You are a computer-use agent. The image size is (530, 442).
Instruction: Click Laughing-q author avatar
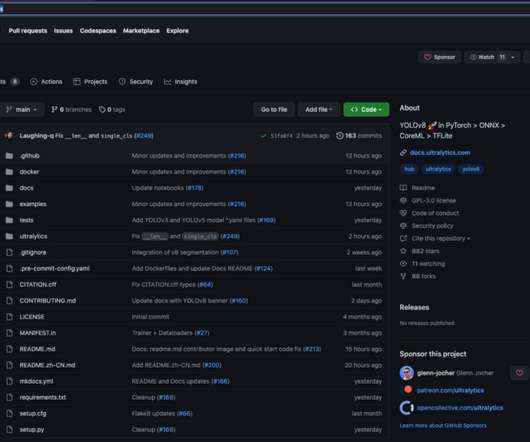point(9,136)
